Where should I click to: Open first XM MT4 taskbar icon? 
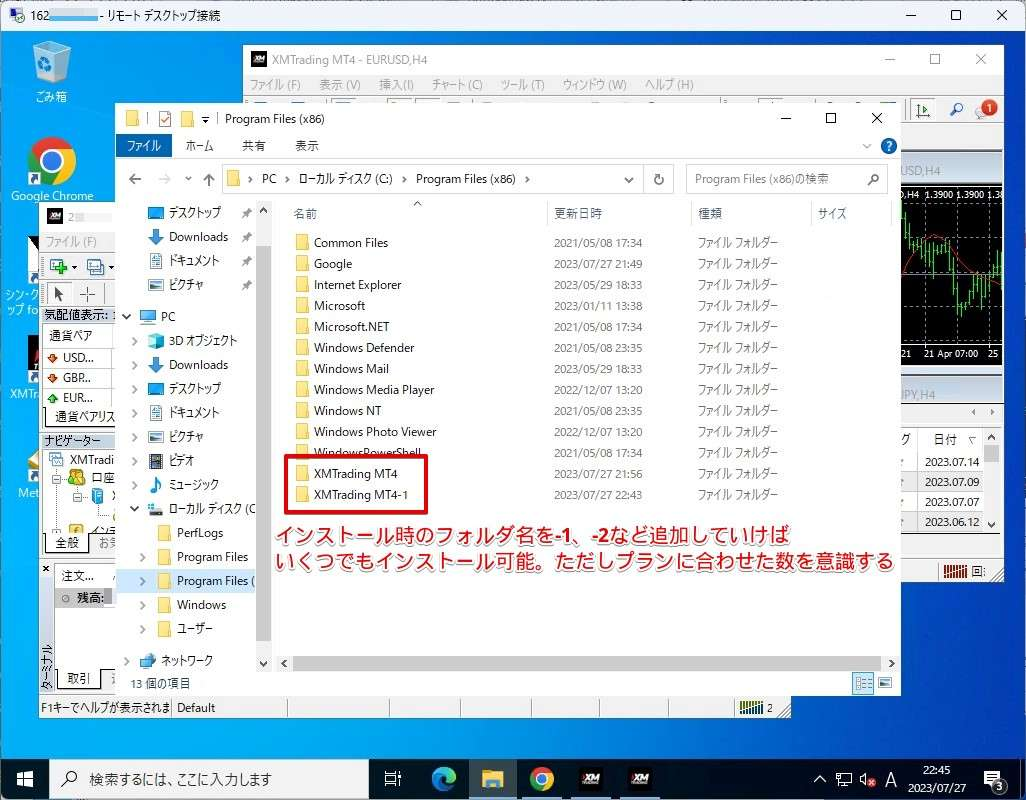[x=591, y=778]
